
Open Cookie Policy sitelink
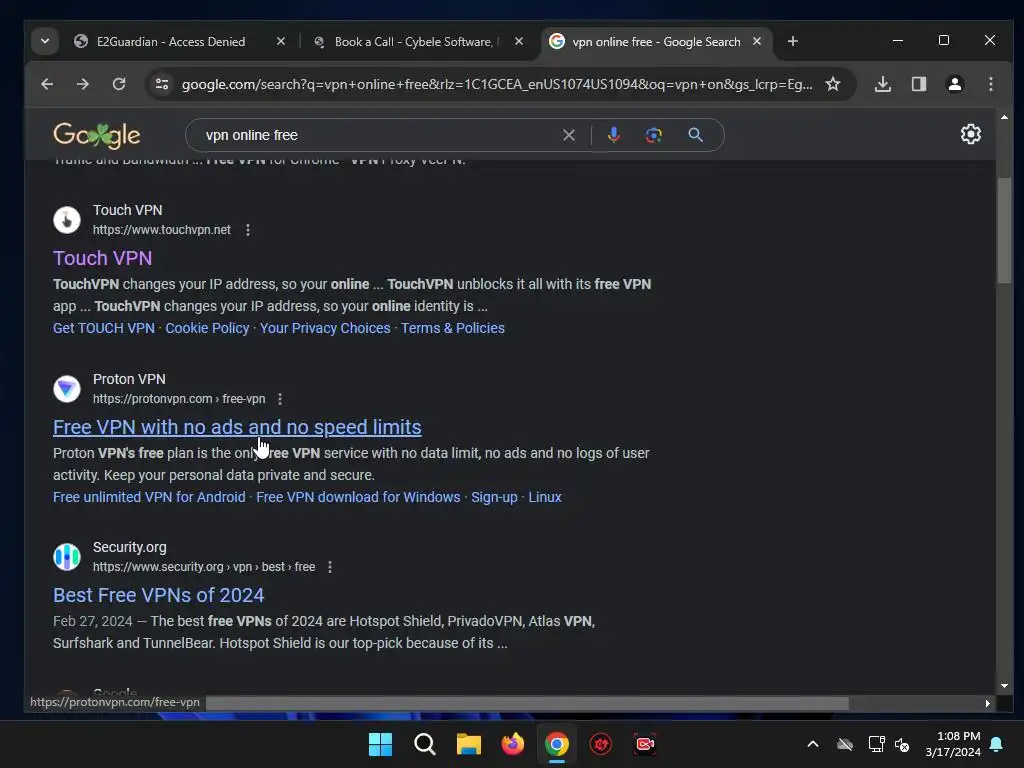[x=207, y=328]
